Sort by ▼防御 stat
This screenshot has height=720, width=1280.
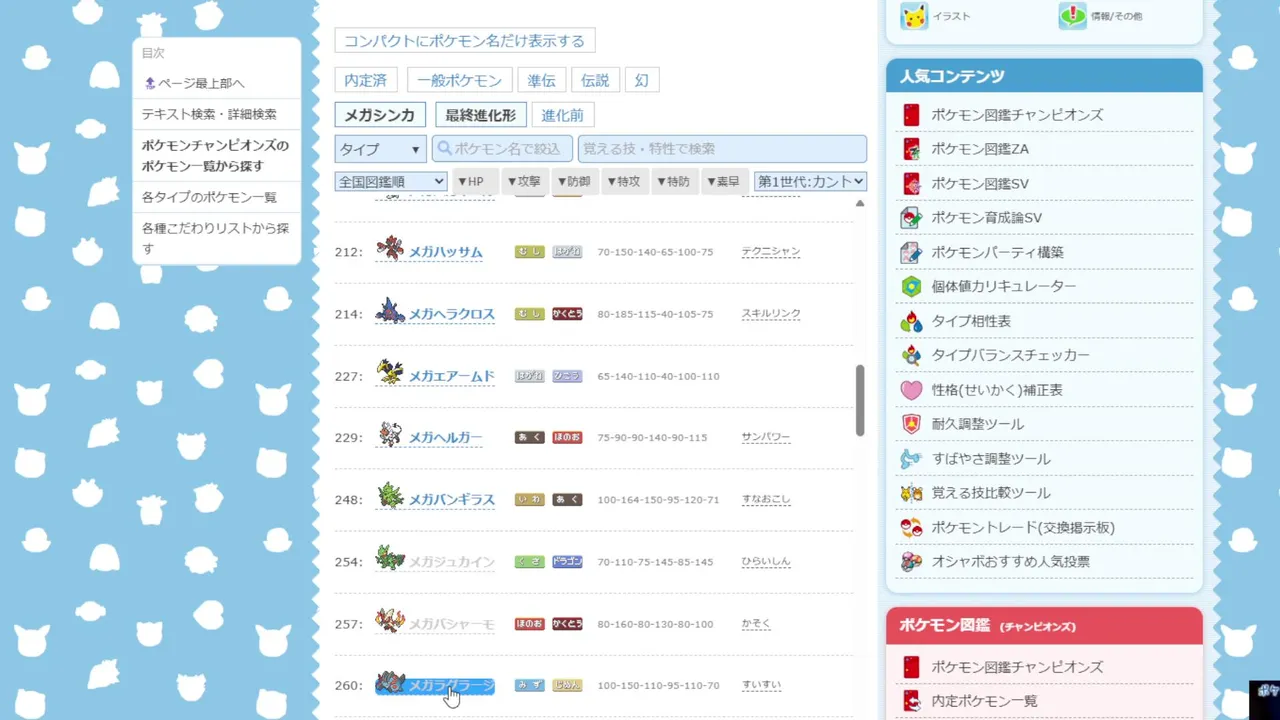[574, 181]
